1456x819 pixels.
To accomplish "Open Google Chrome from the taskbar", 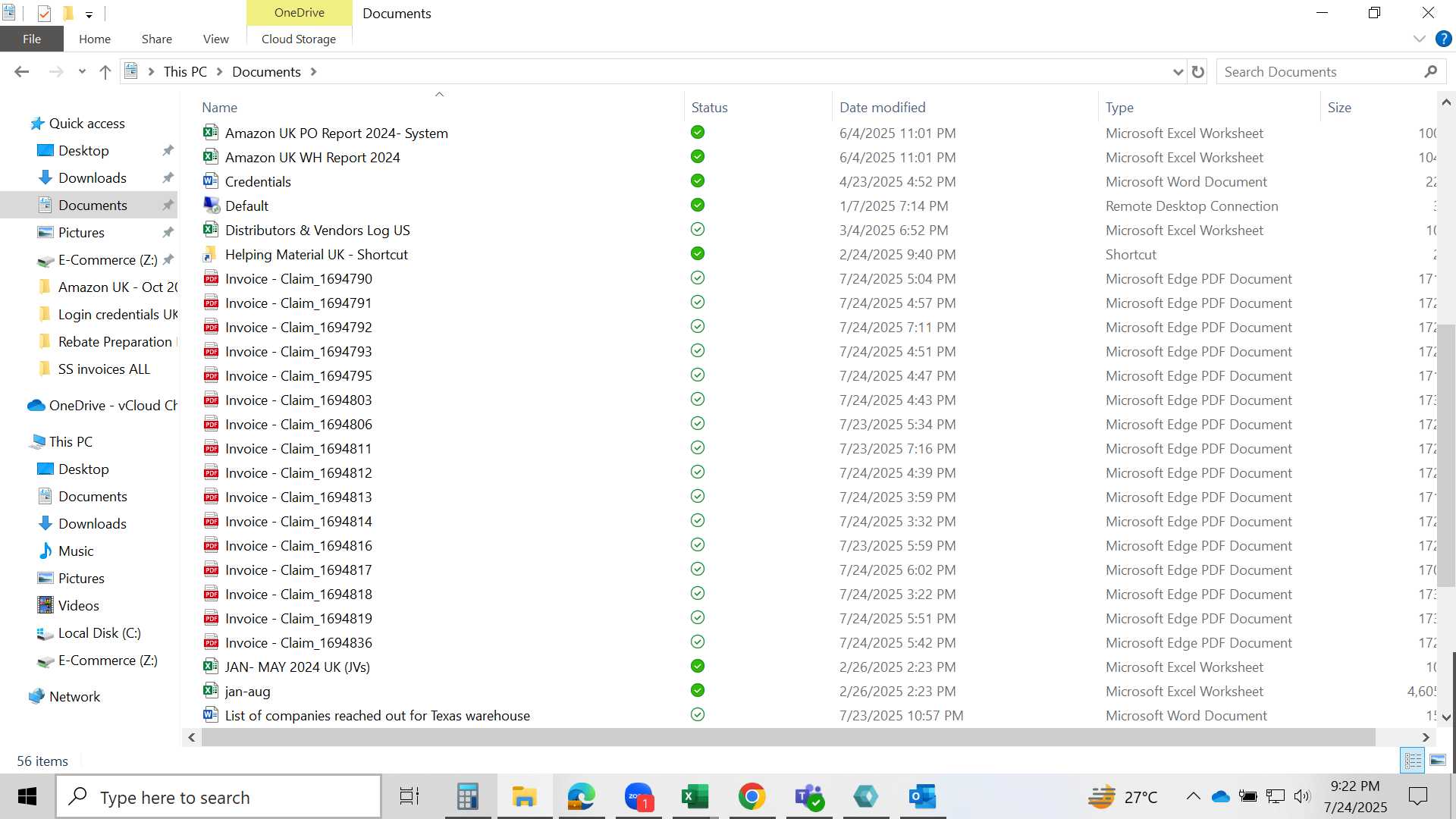I will pos(752,797).
